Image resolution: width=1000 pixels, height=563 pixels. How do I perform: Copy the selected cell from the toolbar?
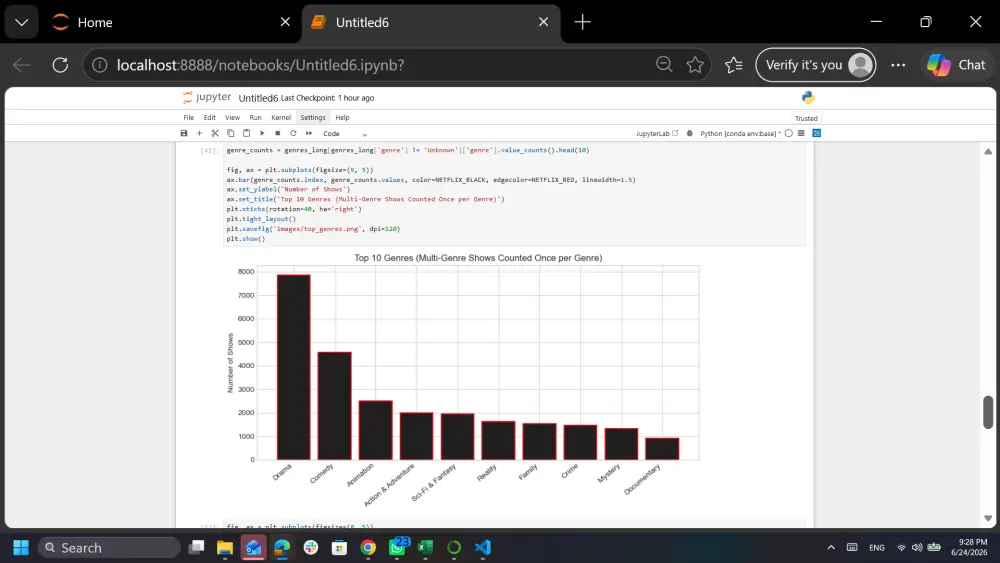230,133
